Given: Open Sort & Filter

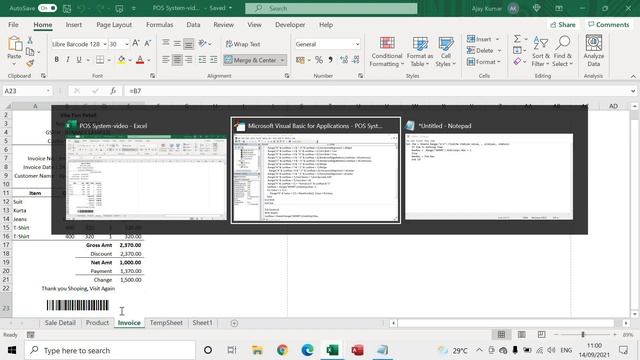Looking at the screenshot, I should tap(541, 51).
